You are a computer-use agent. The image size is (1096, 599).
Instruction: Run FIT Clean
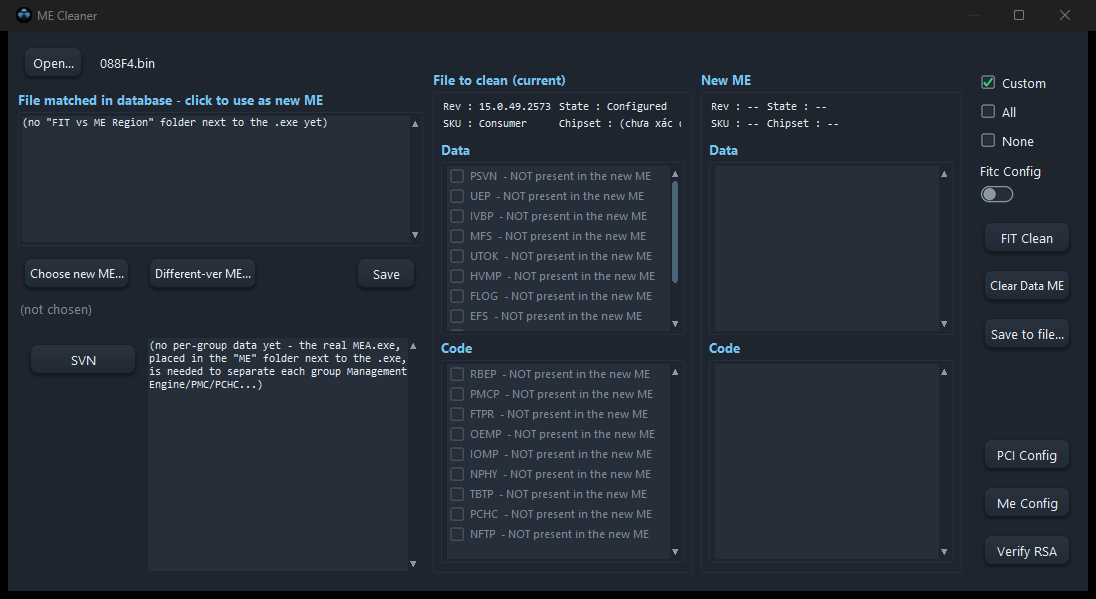point(1027,238)
